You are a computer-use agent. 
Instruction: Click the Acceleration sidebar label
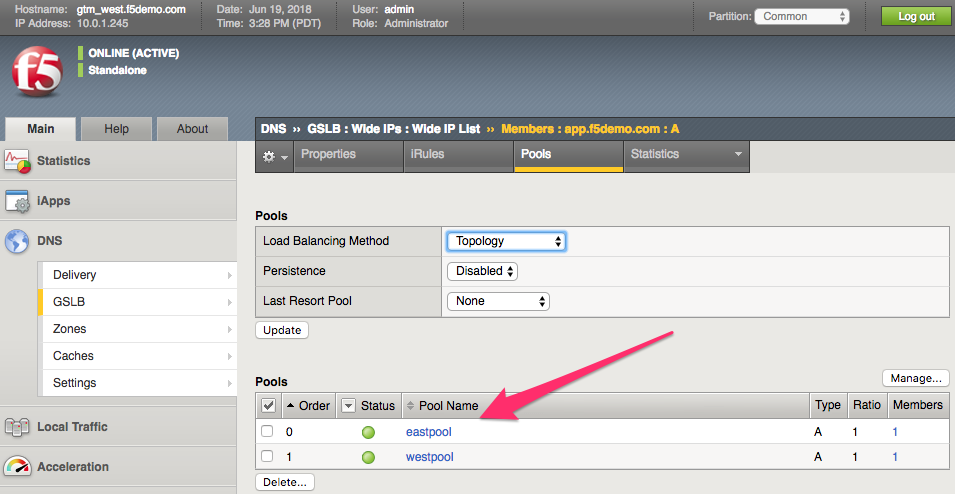[73, 467]
